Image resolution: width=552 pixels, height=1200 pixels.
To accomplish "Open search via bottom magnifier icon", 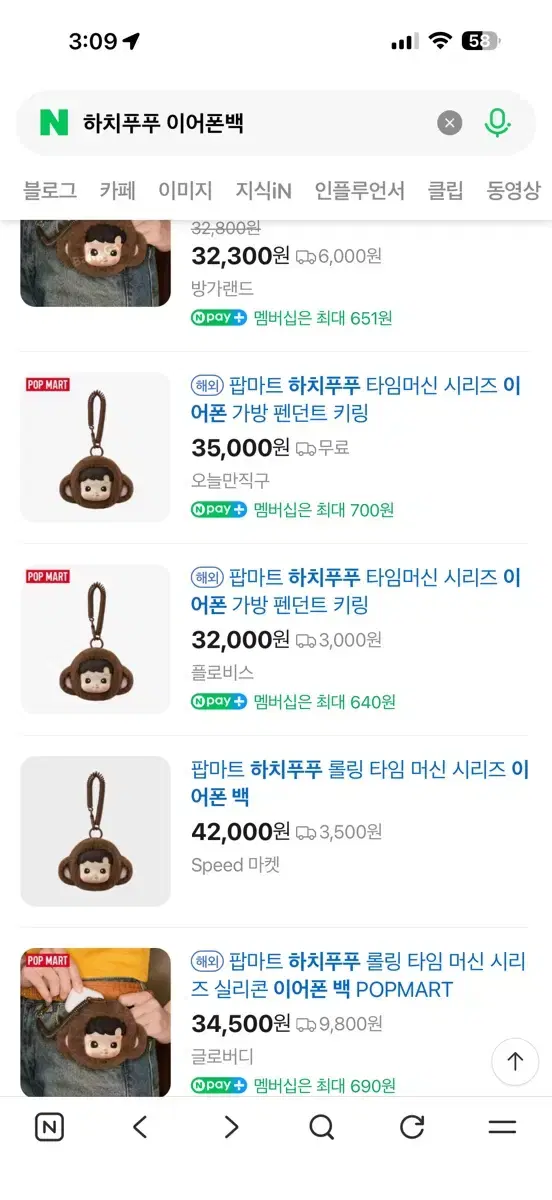I will [x=321, y=1127].
